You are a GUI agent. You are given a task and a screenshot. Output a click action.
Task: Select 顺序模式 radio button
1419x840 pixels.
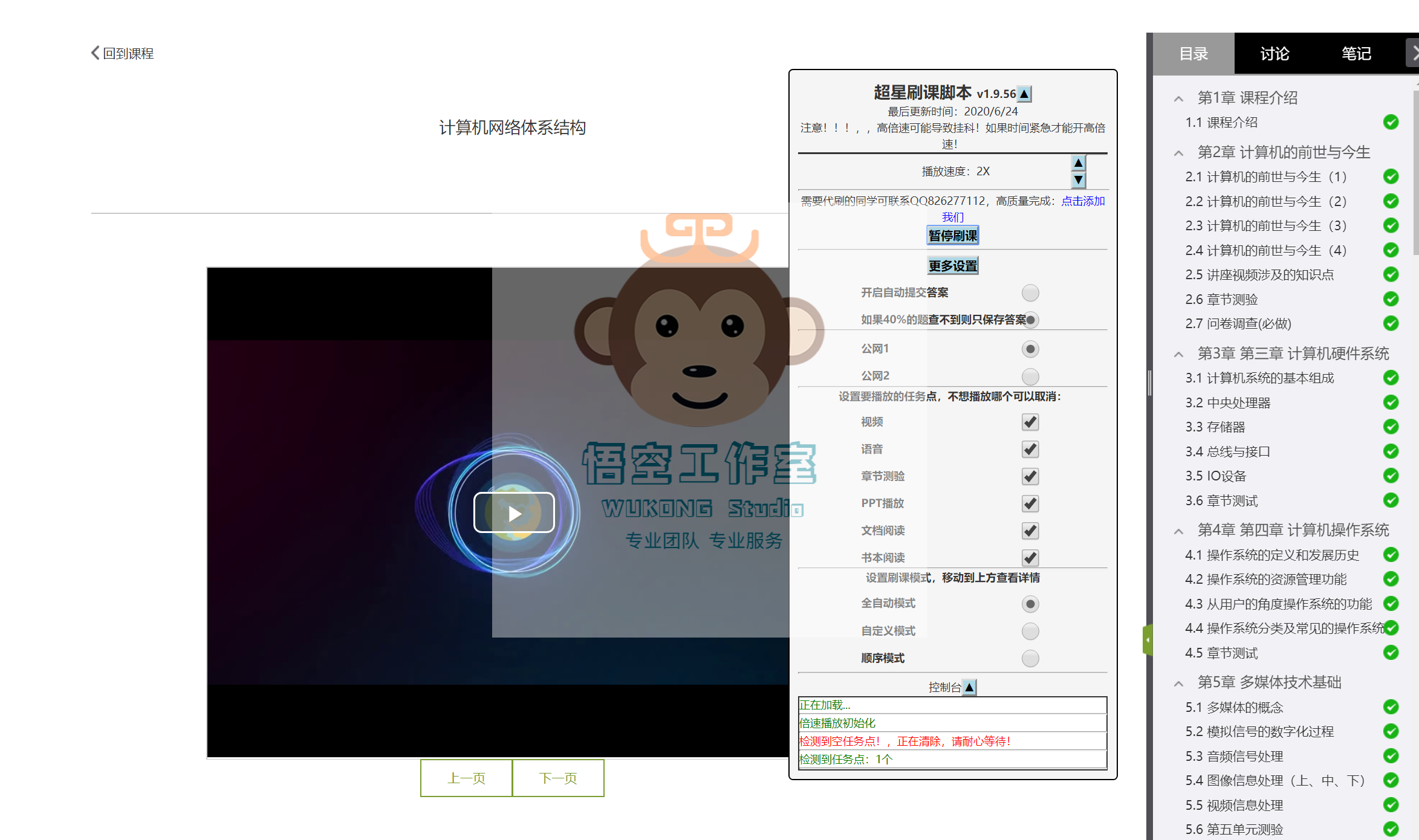pyautogui.click(x=1030, y=658)
